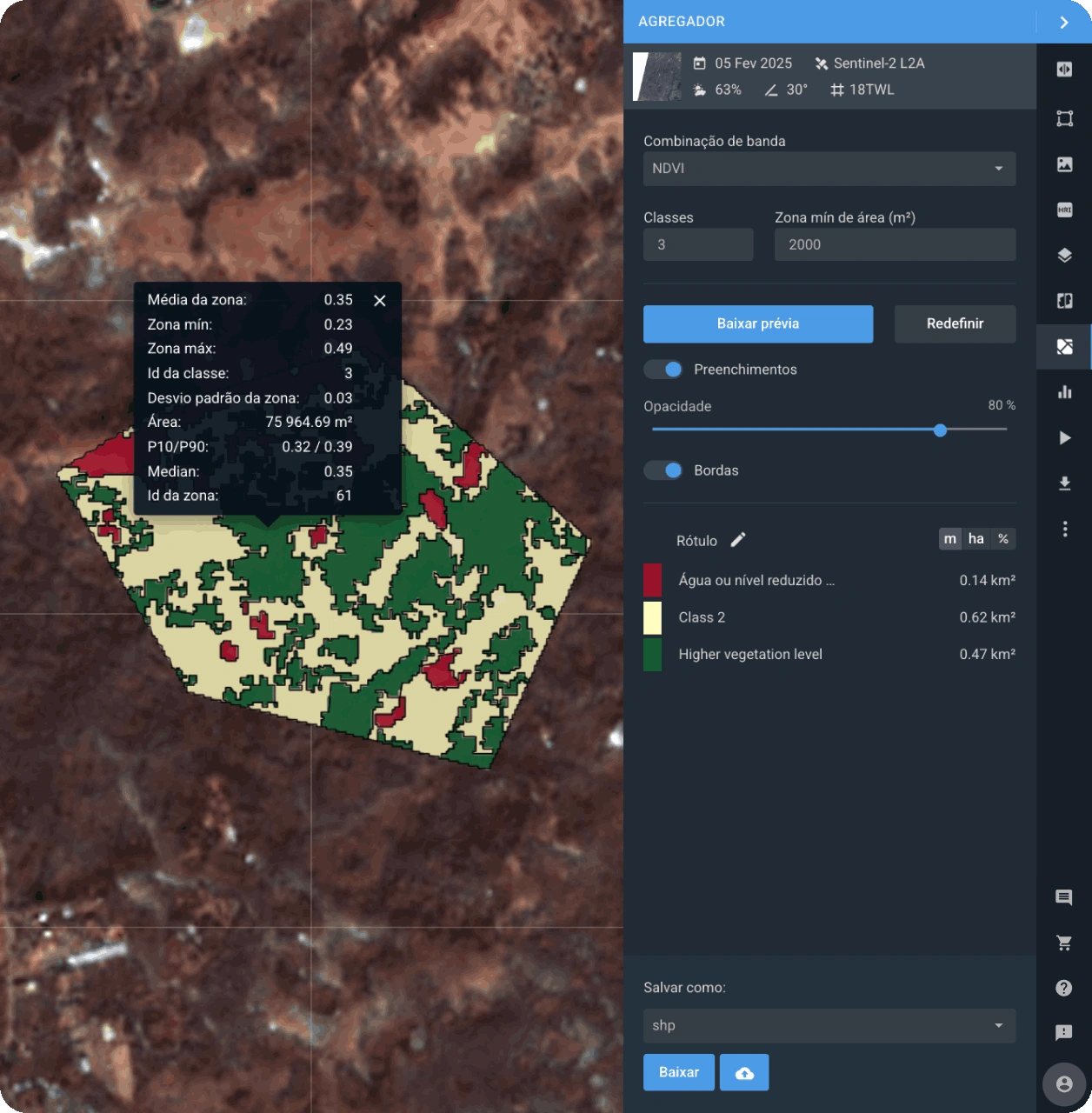Disable the Preenchimentos toggle
The width and height of the screenshot is (1092, 1113).
coord(663,370)
